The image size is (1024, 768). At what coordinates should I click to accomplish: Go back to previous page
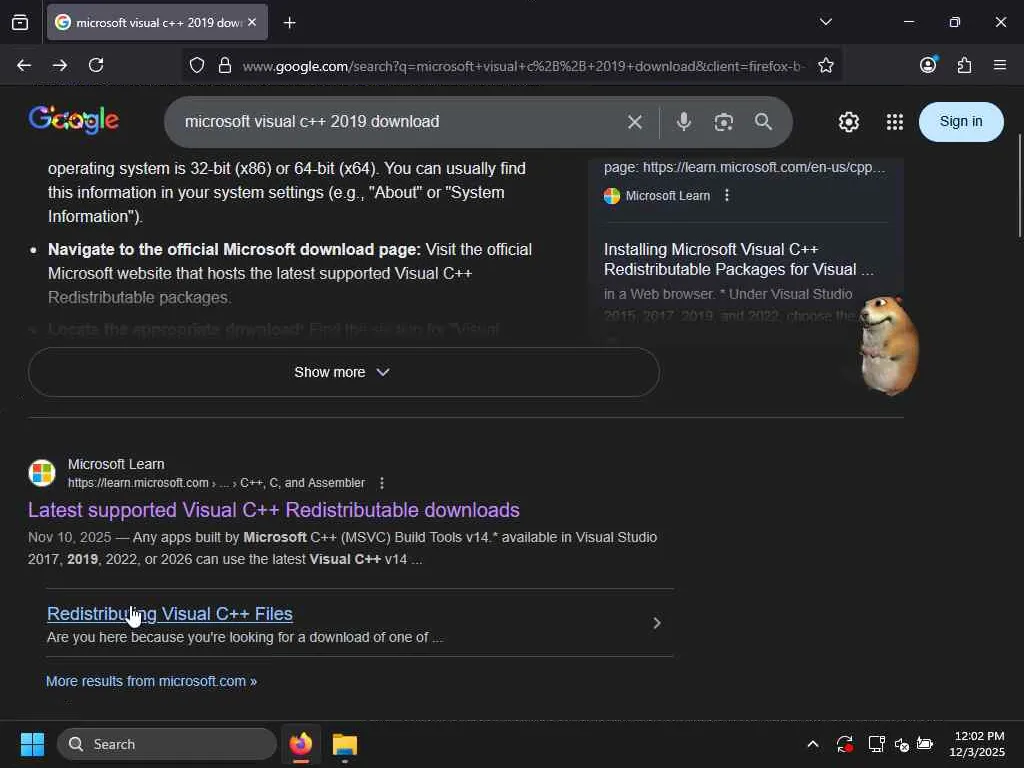(x=24, y=65)
